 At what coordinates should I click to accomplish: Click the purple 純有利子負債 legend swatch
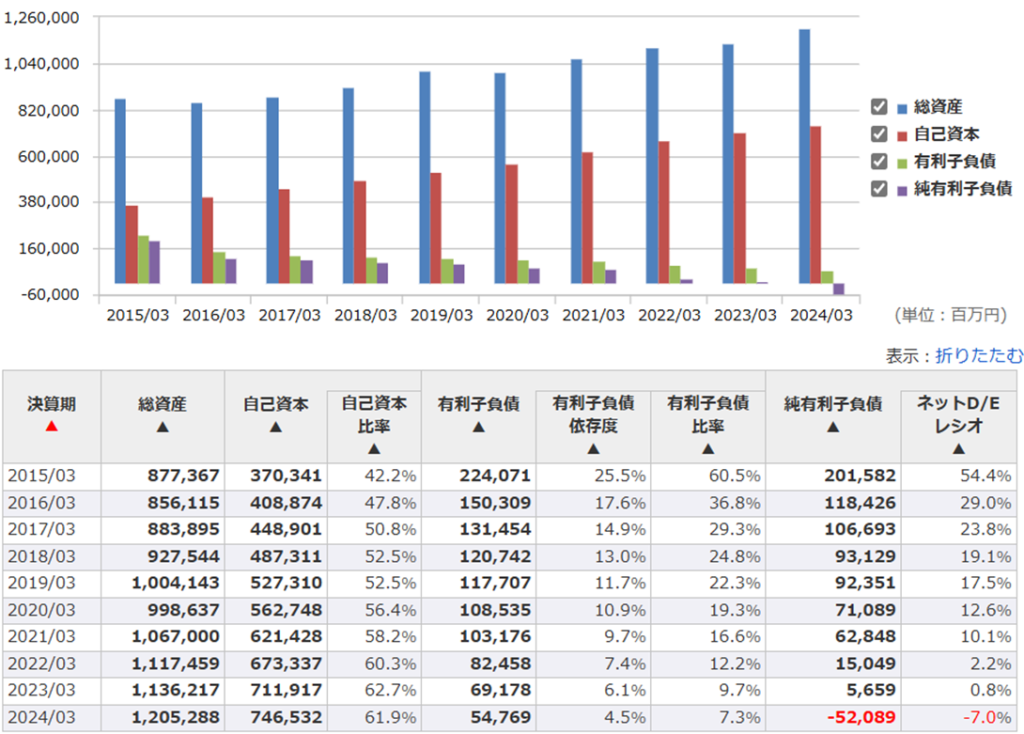click(x=902, y=188)
